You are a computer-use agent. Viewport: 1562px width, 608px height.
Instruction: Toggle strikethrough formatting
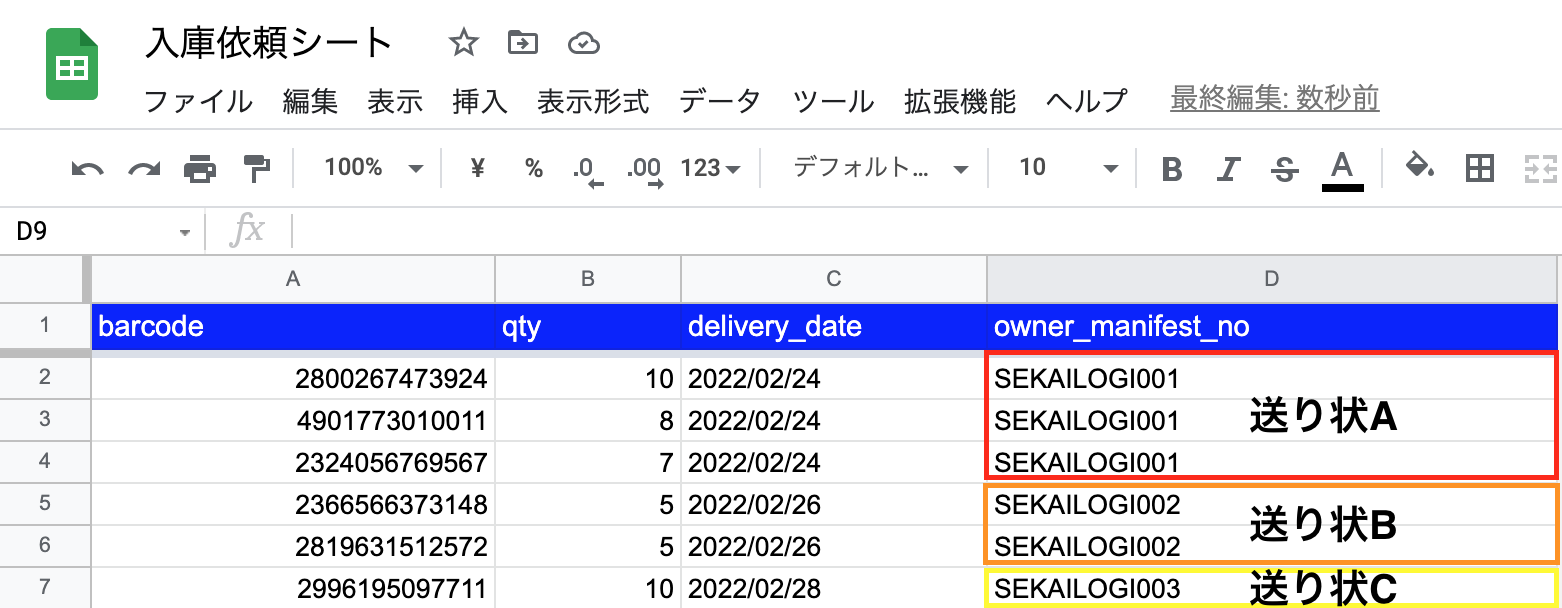tap(1284, 169)
